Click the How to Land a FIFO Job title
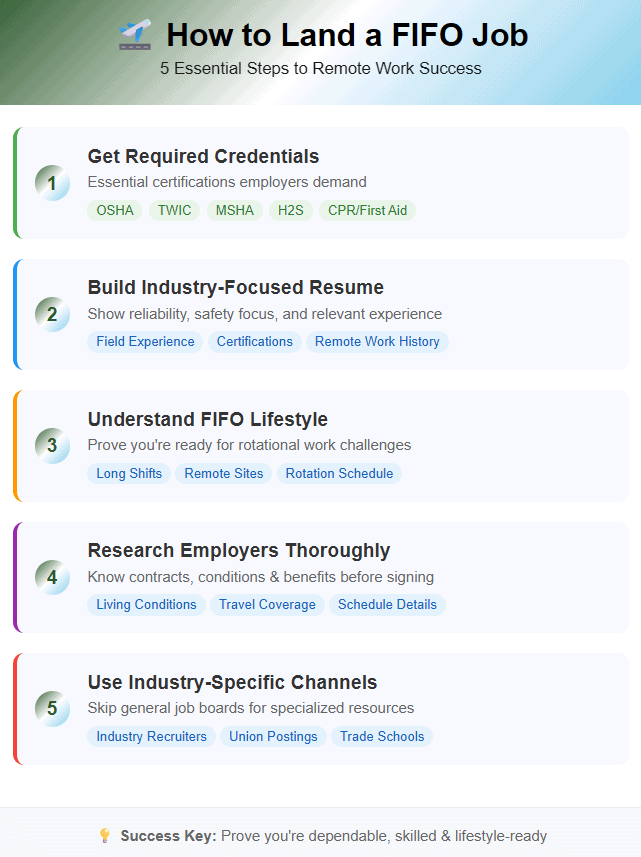Viewport: 641px width, 857px height. [347, 36]
